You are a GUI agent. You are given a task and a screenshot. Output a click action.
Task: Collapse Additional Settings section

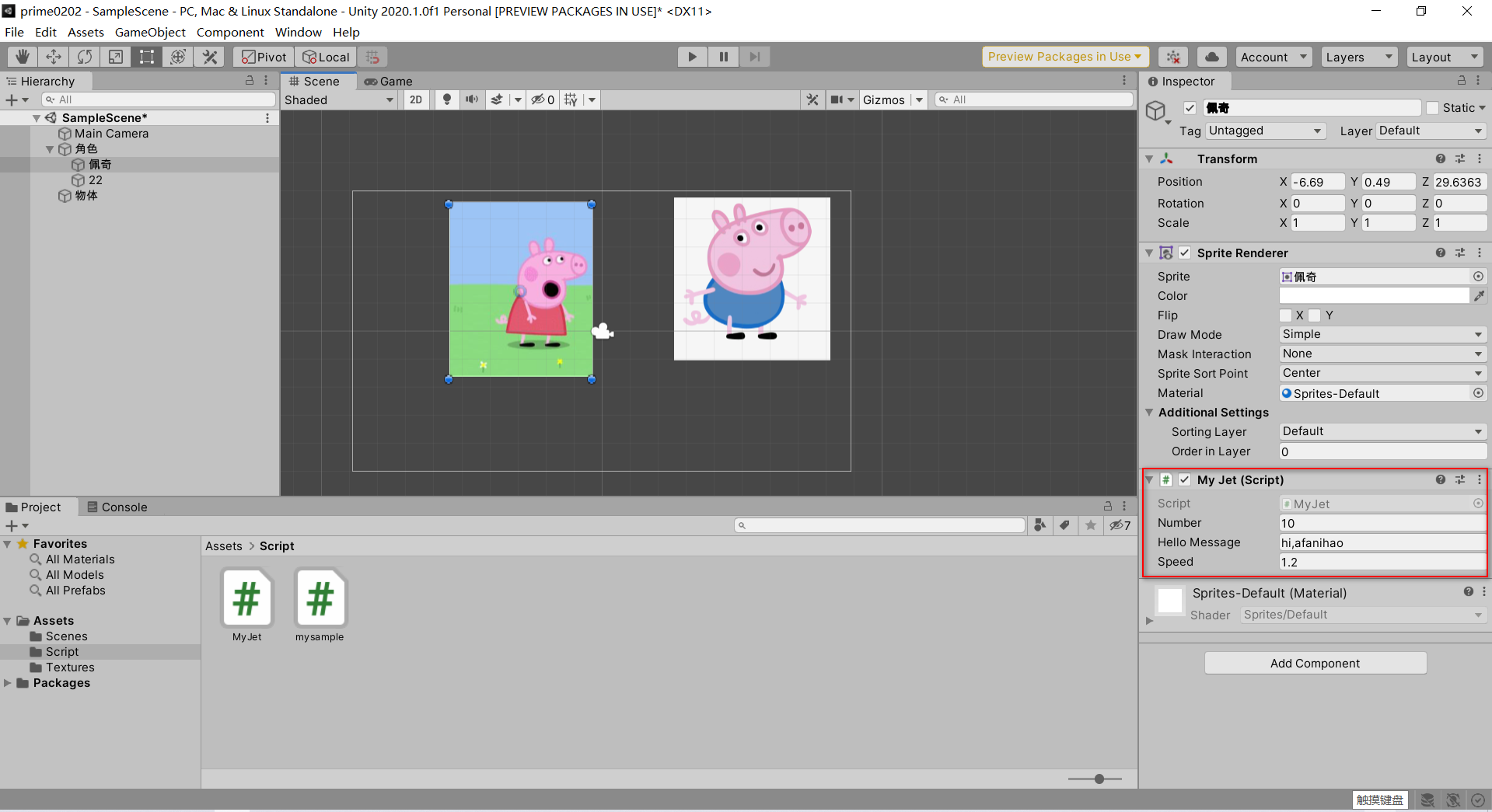click(1149, 413)
